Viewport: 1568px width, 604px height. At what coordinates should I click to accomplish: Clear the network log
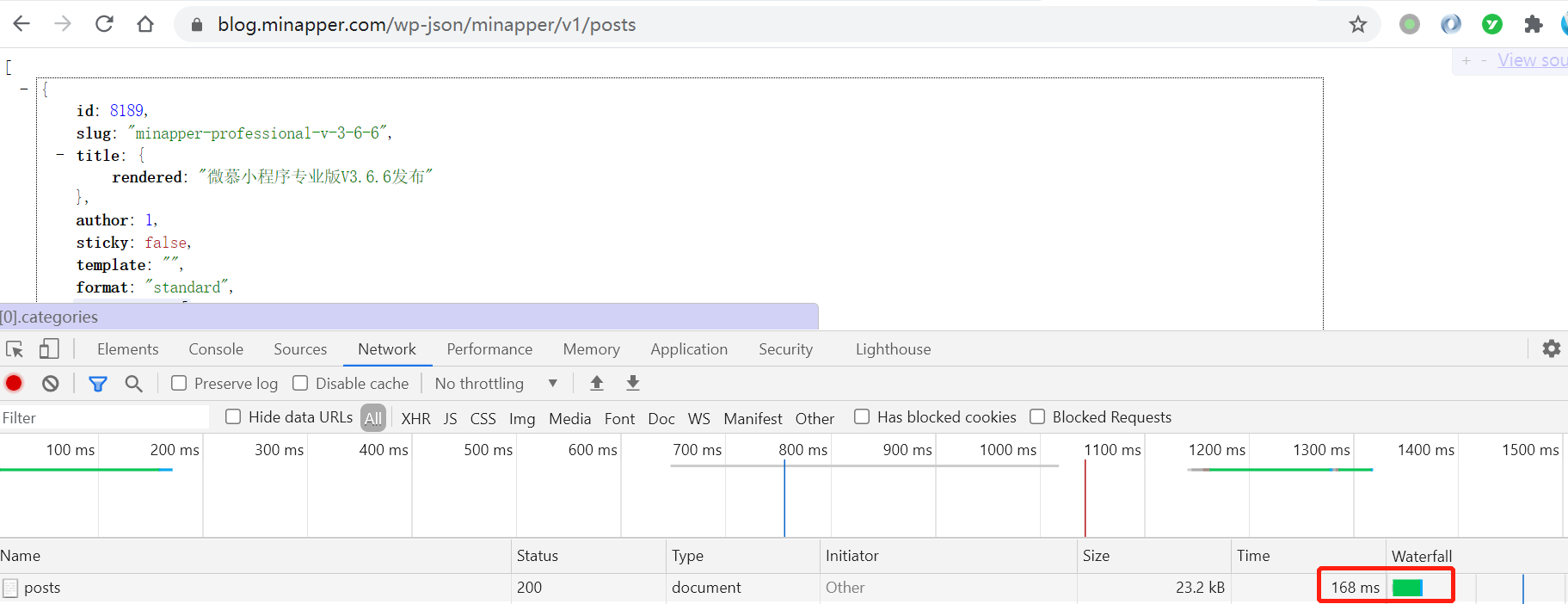[x=51, y=384]
